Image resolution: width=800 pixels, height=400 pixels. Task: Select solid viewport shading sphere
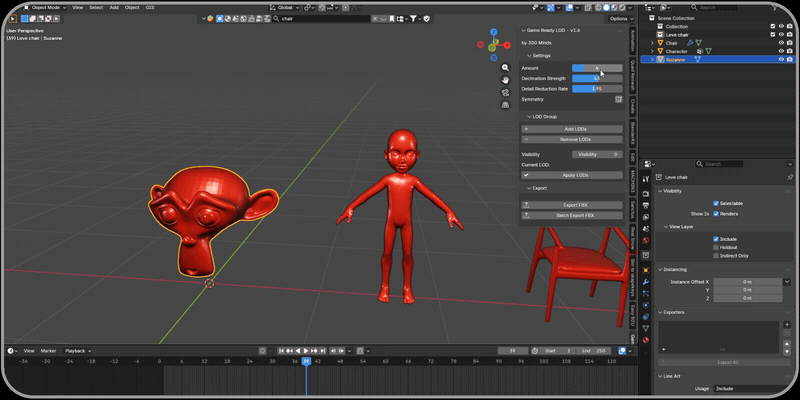coord(607,8)
